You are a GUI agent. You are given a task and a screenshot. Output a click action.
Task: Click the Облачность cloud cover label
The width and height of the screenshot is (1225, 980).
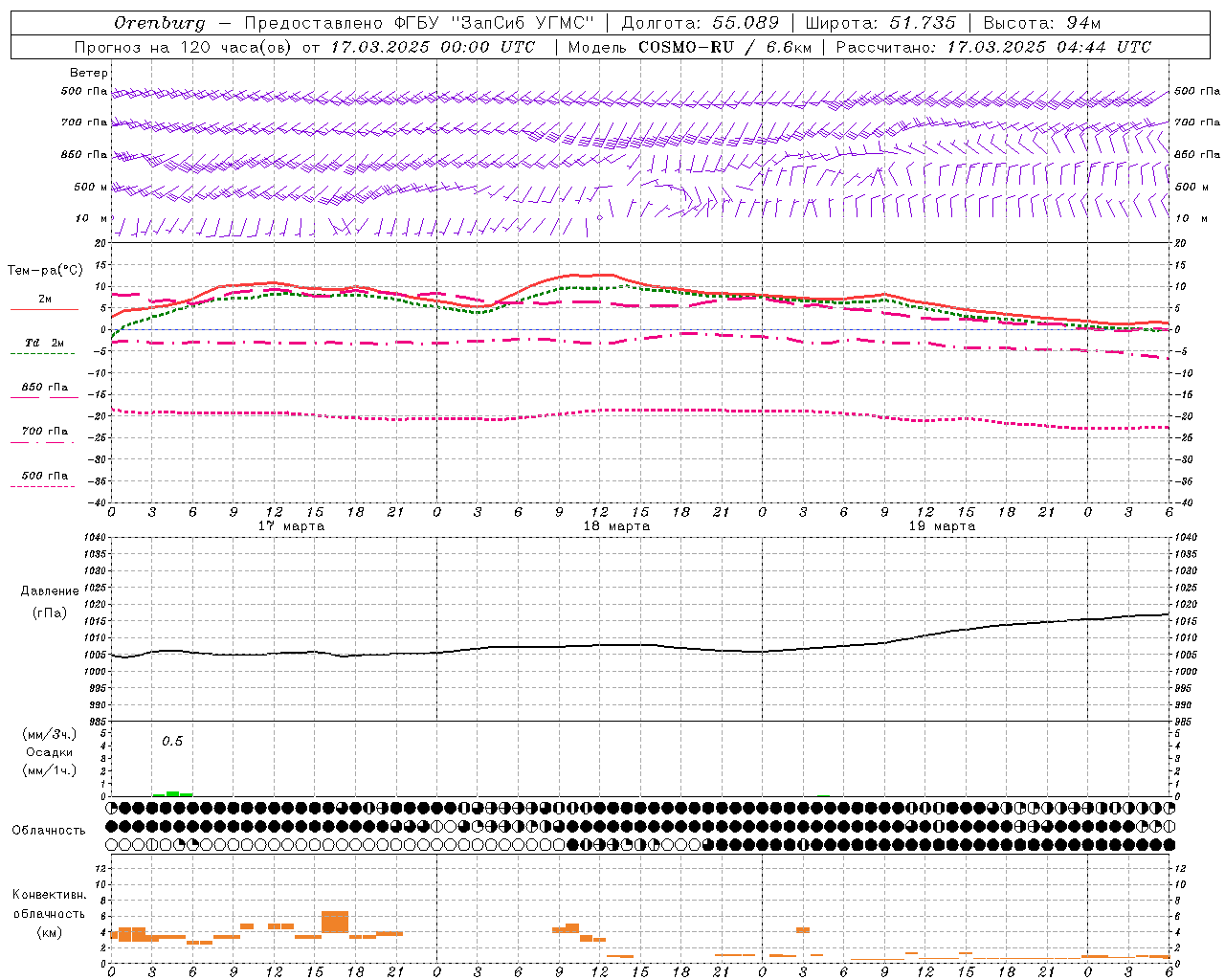tap(49, 831)
